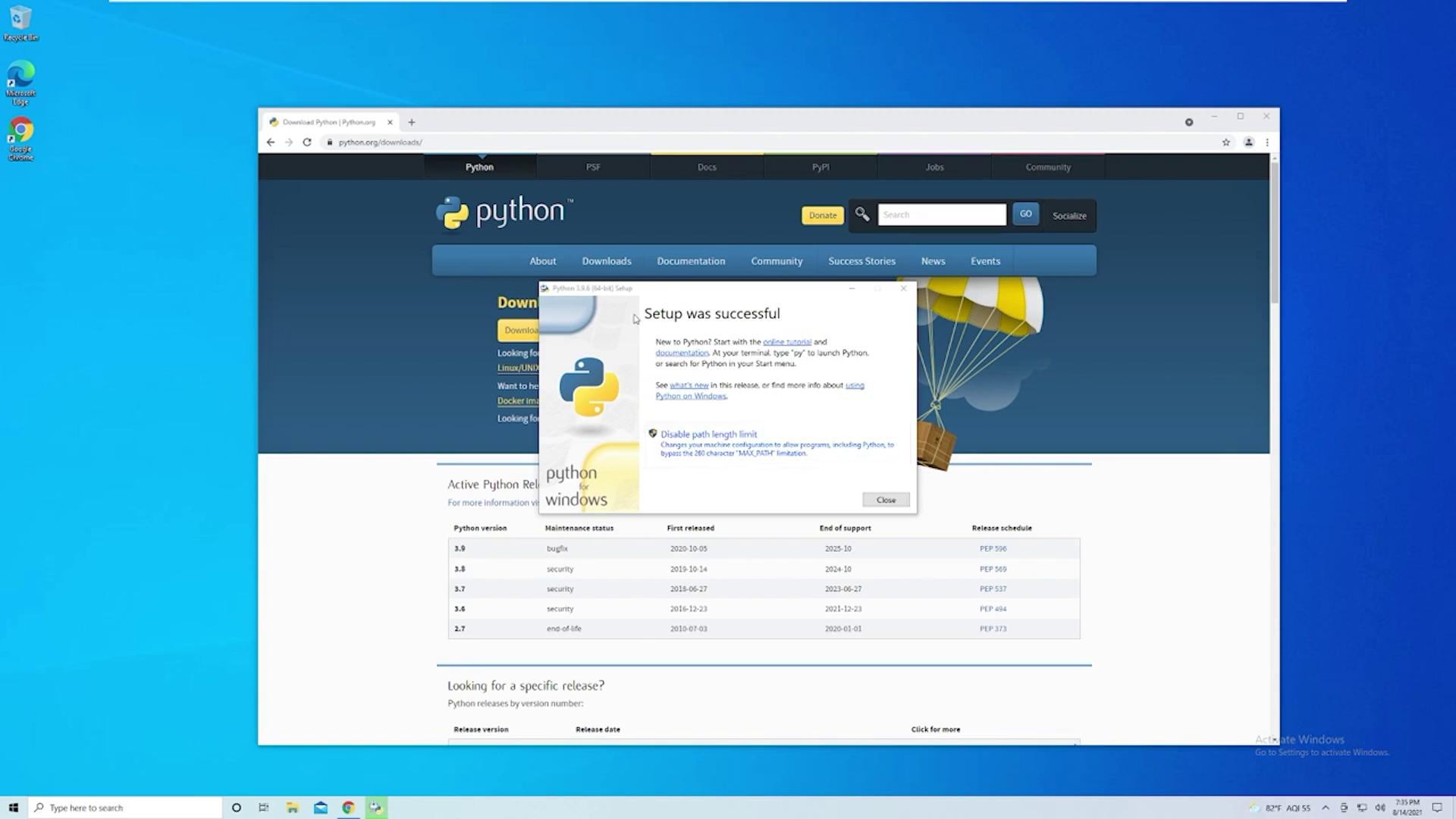Select Docs top navigation tab

707,167
